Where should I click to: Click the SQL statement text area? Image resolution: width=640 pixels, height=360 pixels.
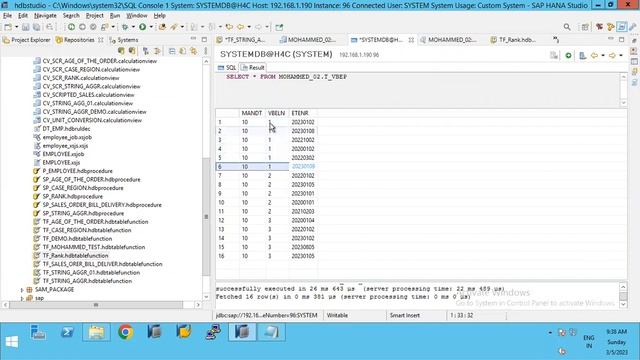pos(418,90)
